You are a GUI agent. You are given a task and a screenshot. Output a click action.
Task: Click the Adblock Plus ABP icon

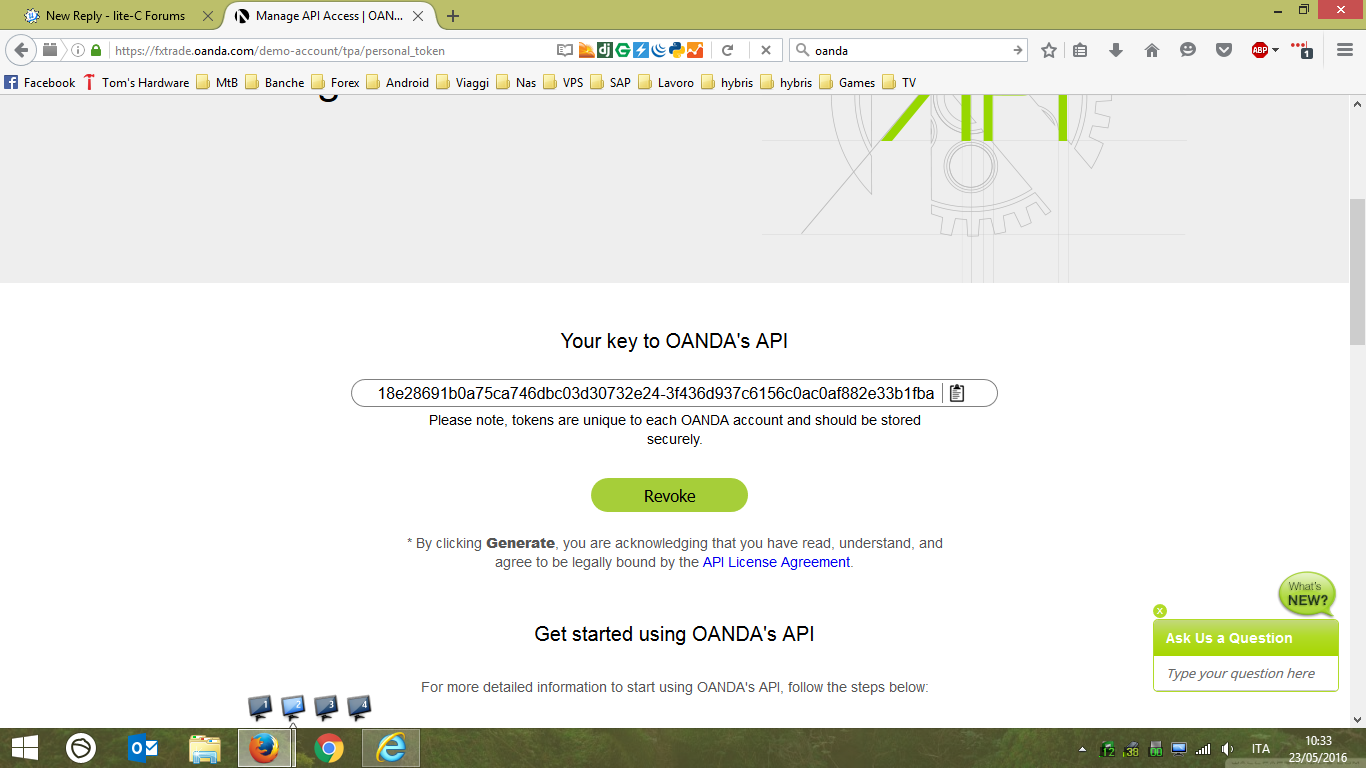pyautogui.click(x=1260, y=50)
